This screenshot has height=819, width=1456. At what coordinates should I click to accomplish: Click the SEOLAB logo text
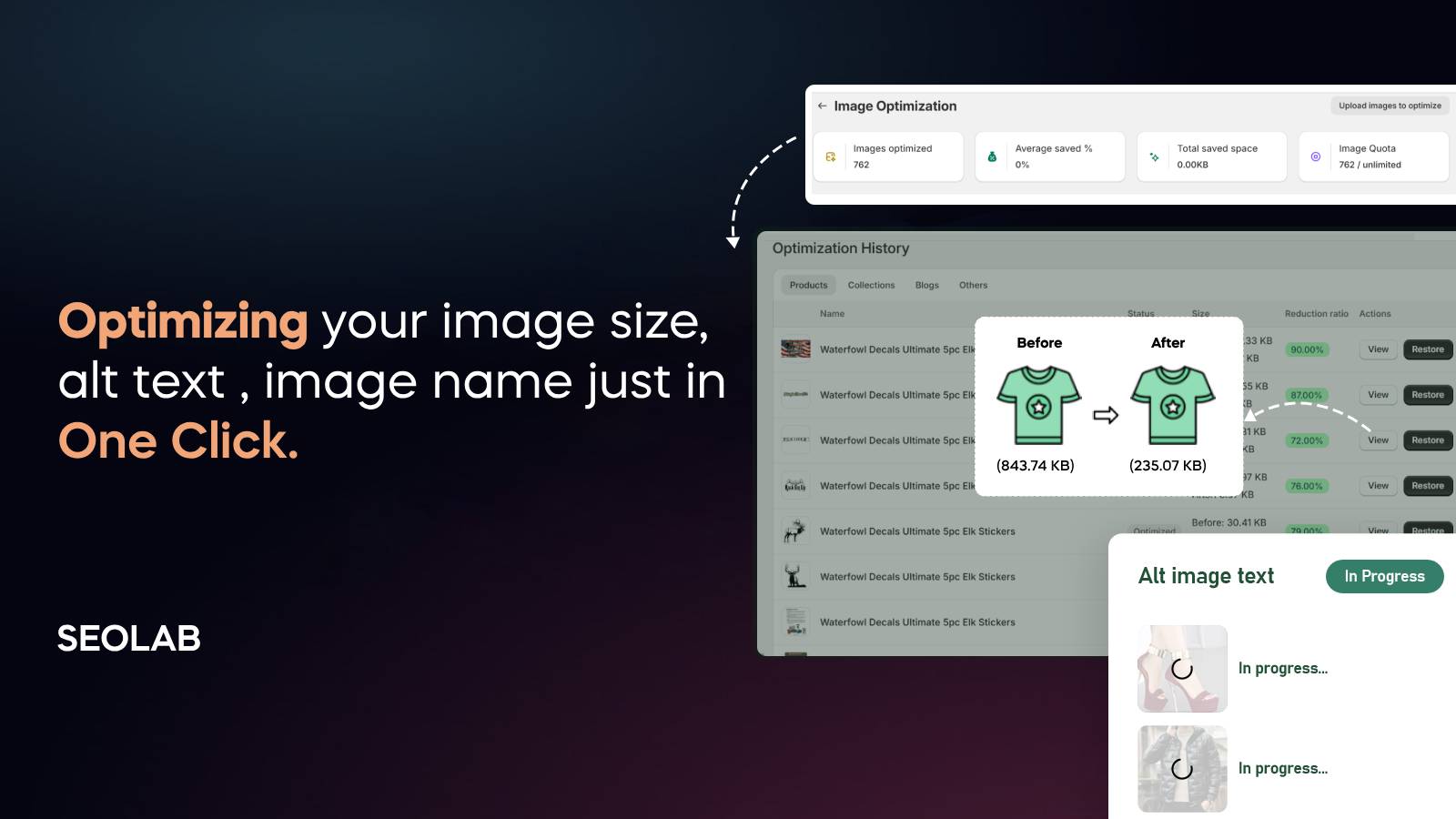[129, 639]
